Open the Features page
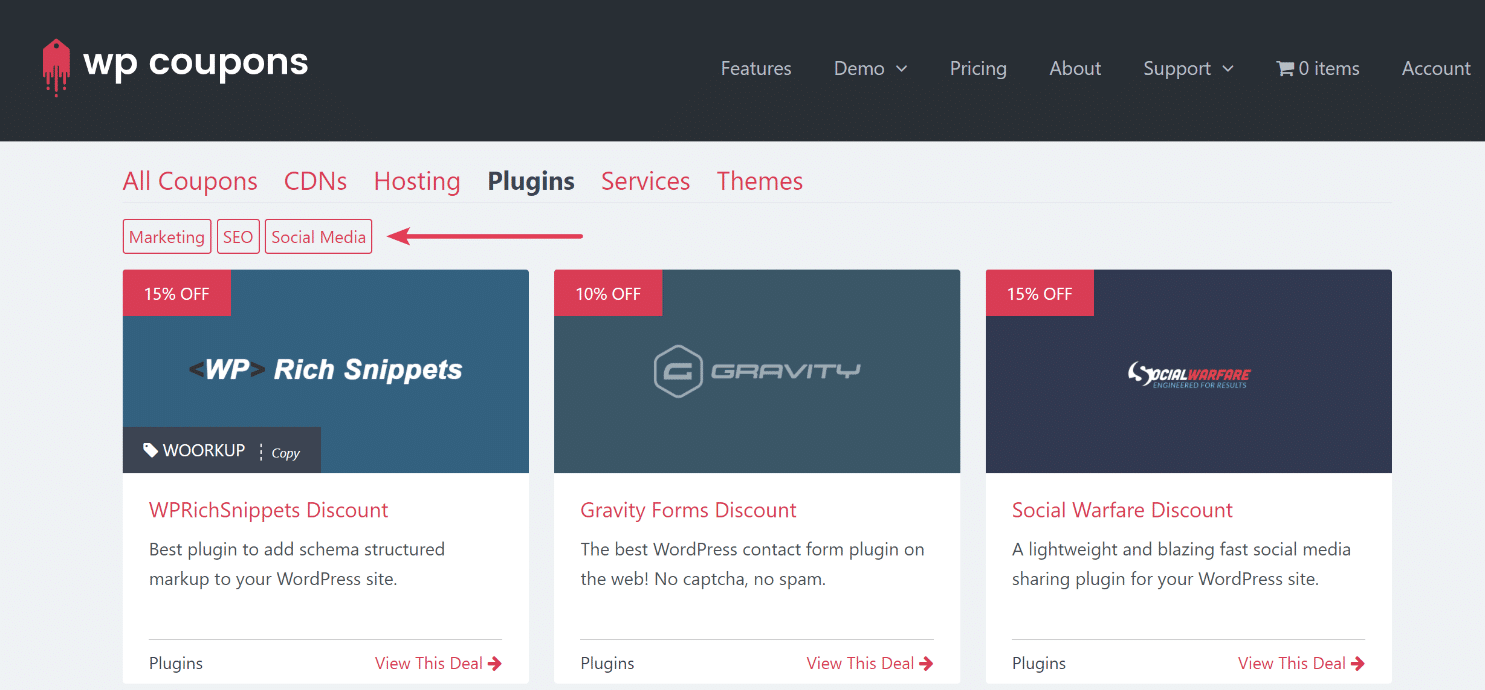This screenshot has height=690, width=1485. click(x=756, y=68)
